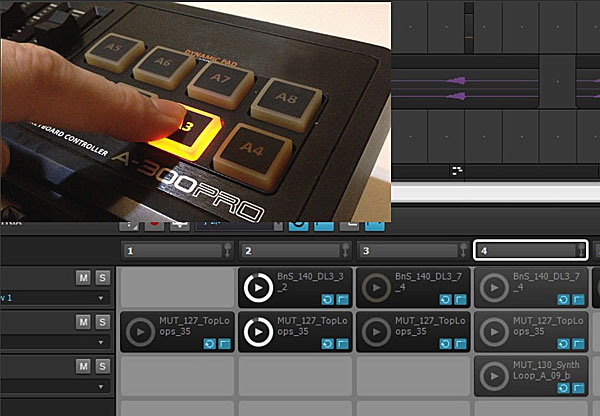Change trigger mode of MUT_127_TopLoops_35 in column 2
Screen dimensions: 600x416
[342, 344]
